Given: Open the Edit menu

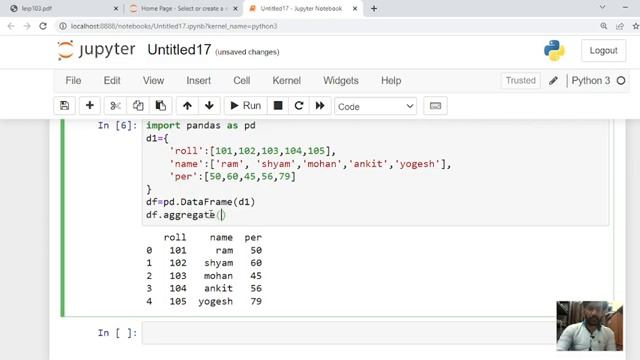Looking at the screenshot, I should pyautogui.click(x=112, y=80).
